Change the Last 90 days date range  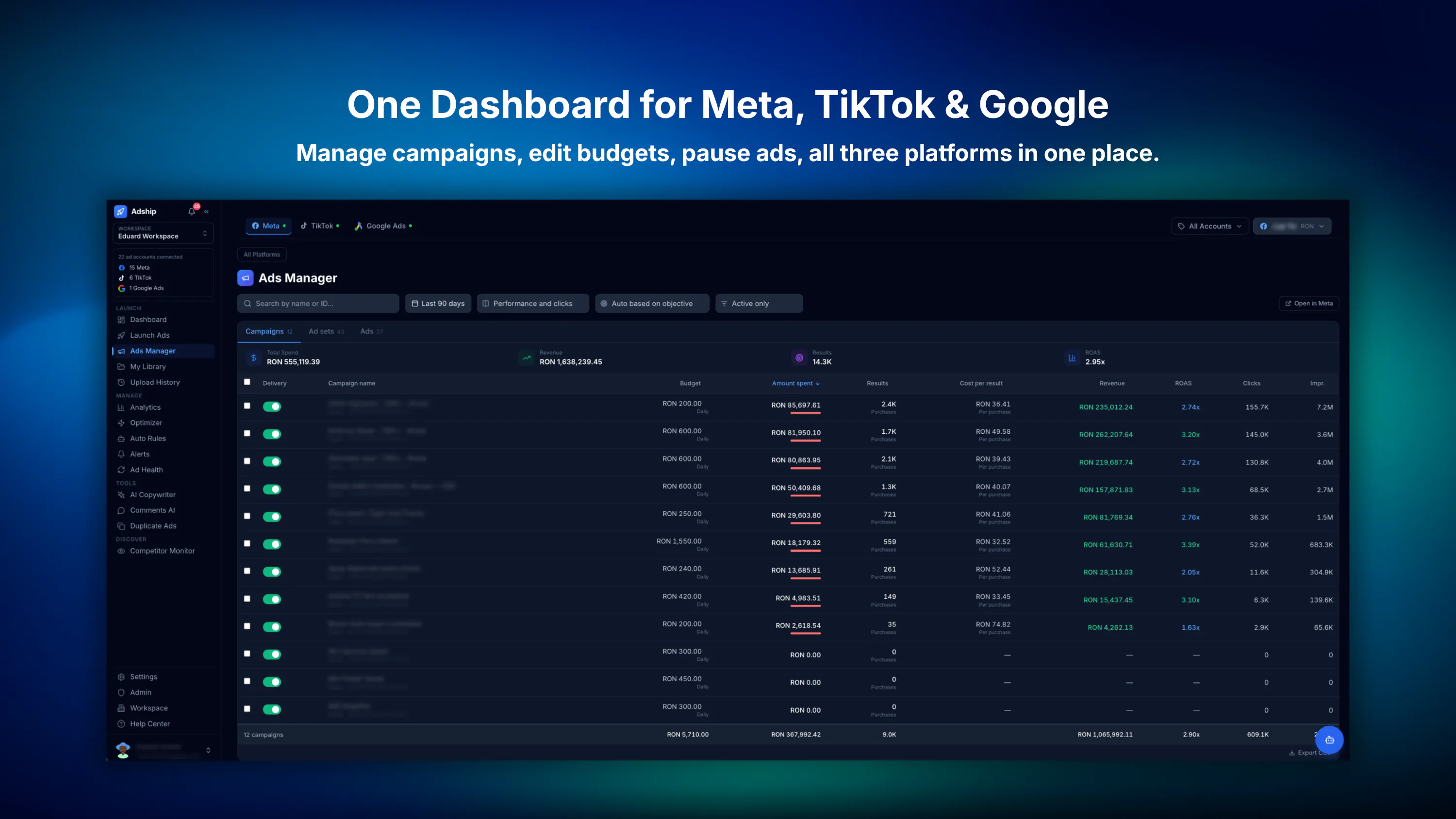[x=438, y=304]
